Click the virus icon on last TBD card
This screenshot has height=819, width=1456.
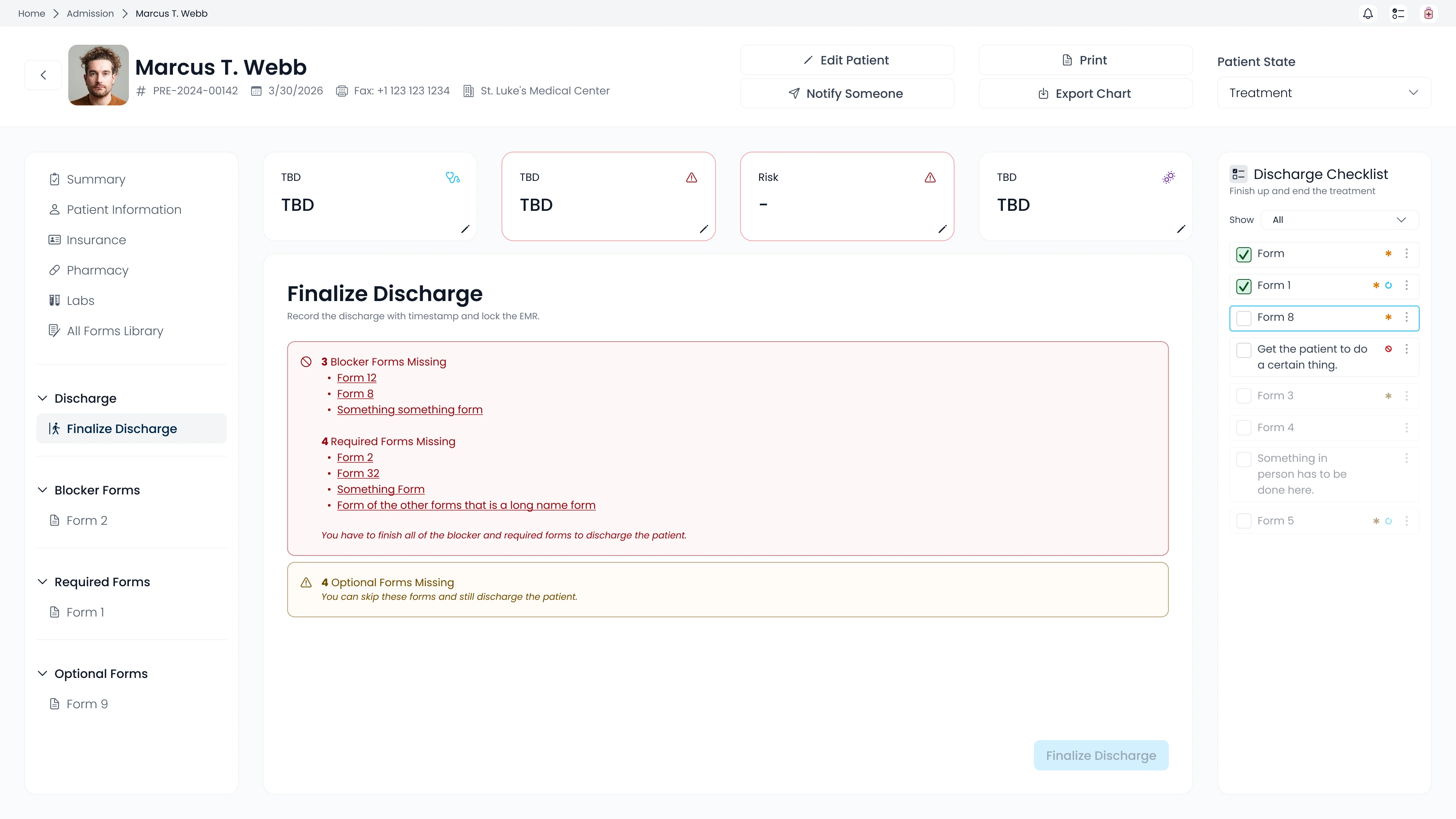tap(1169, 177)
